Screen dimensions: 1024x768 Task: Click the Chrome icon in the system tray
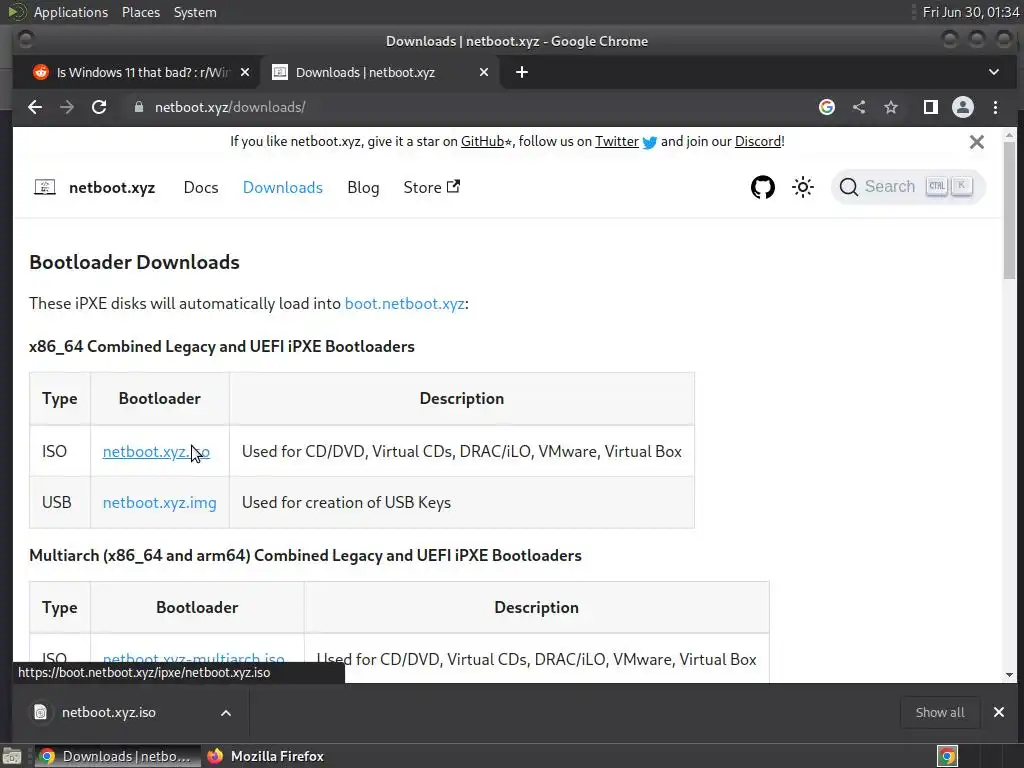[947, 756]
